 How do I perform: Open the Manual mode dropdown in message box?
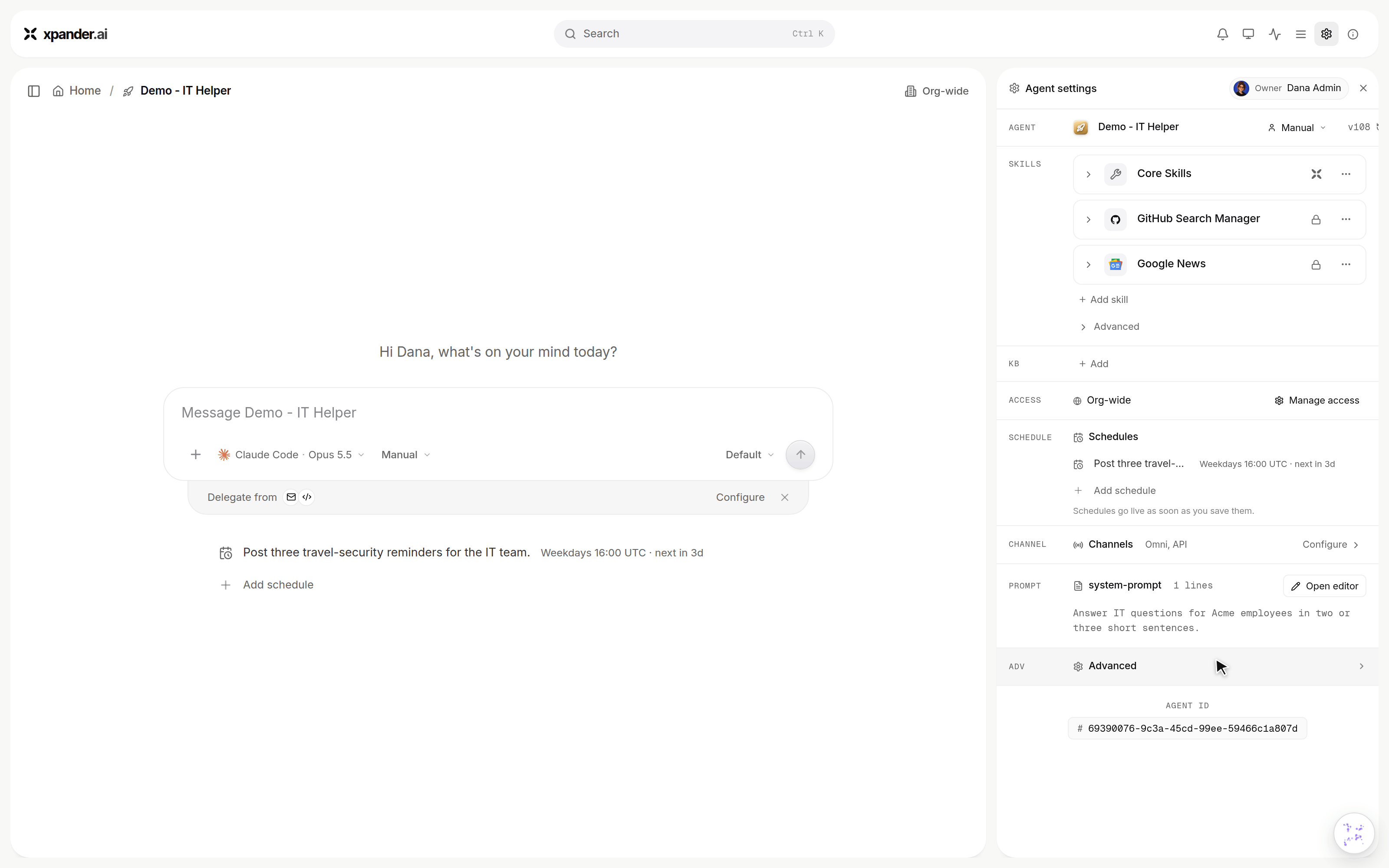(x=405, y=455)
